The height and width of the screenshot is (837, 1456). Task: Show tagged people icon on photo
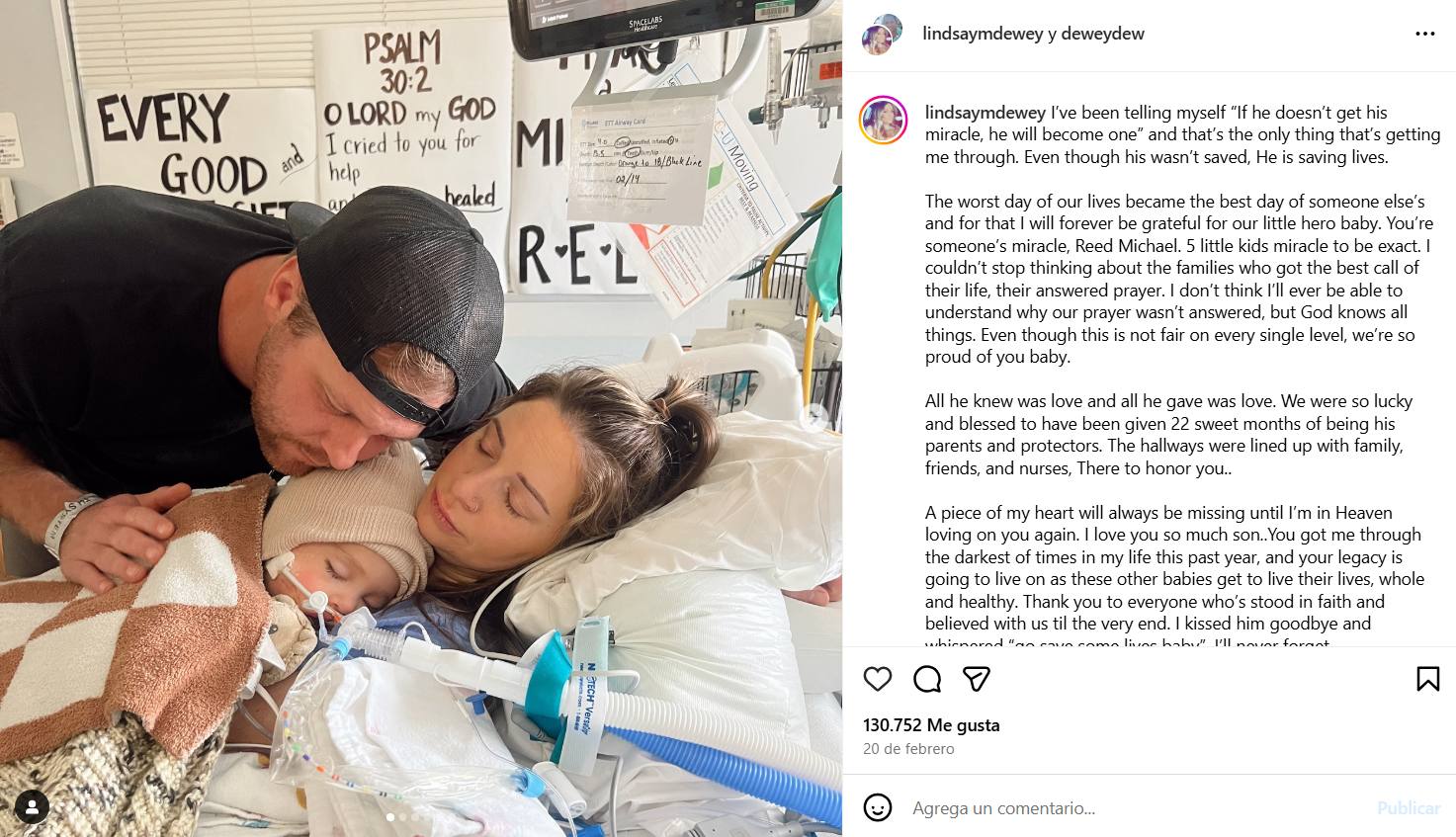[33, 806]
